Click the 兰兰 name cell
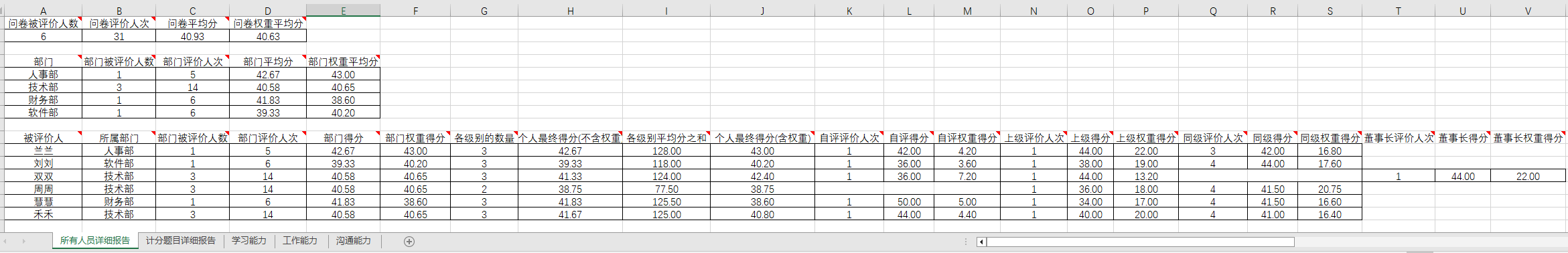Image resolution: width=1568 pixels, height=253 pixels. point(44,151)
